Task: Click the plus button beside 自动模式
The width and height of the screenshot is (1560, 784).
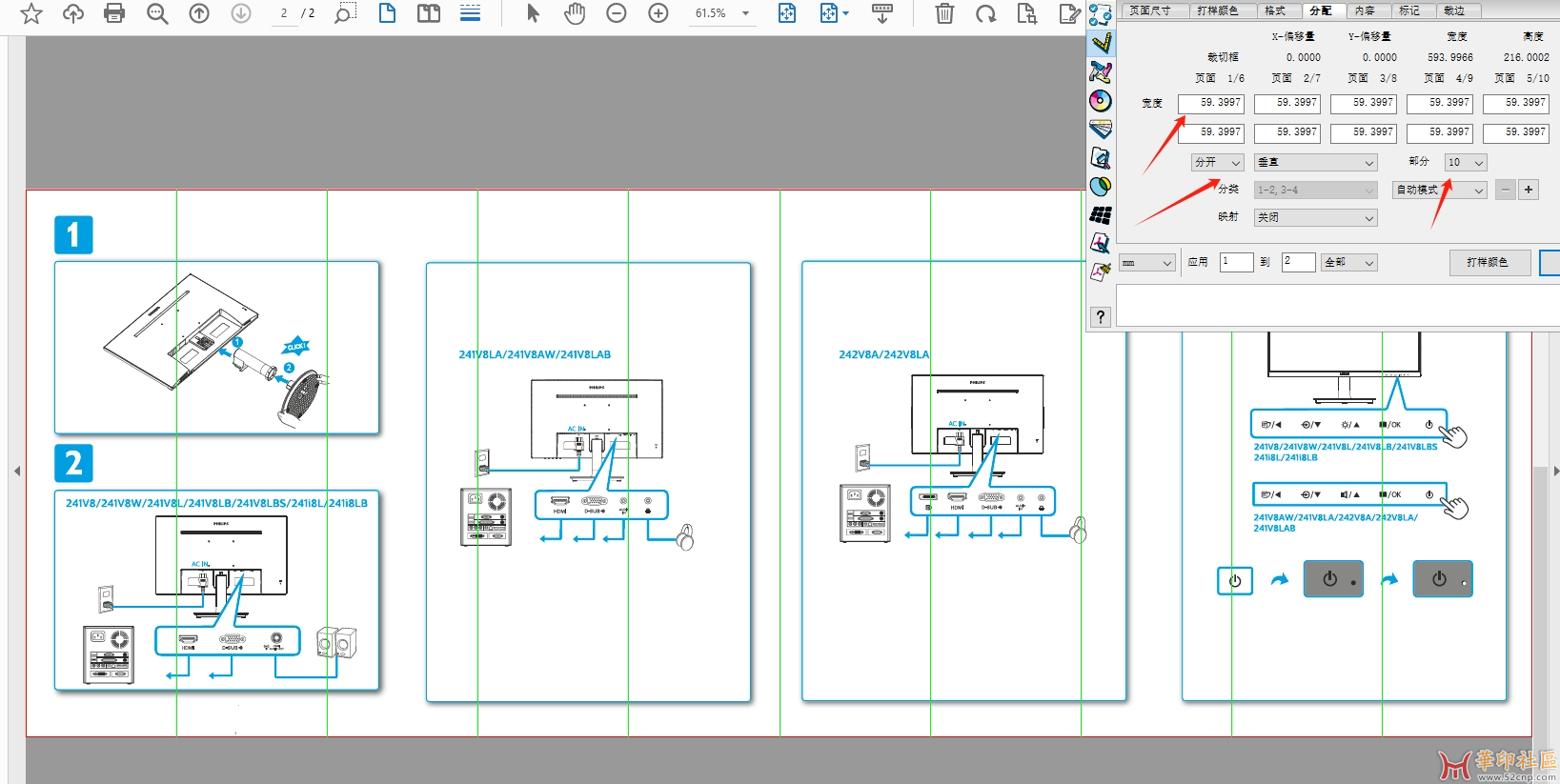Action: coord(1529,190)
